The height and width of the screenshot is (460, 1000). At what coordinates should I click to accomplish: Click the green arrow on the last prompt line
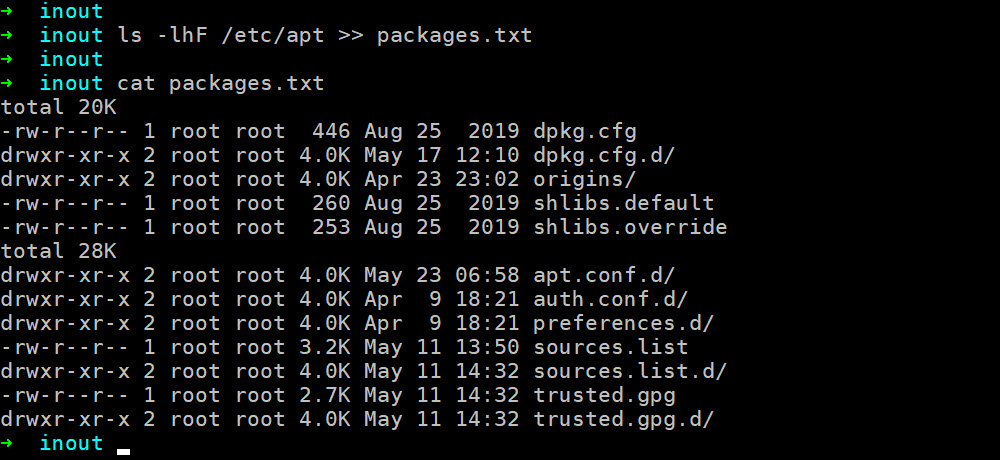click(8, 443)
